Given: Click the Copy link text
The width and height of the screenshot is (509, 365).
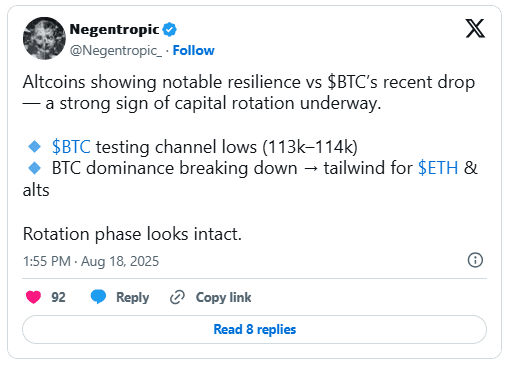Looking at the screenshot, I should coord(223,297).
